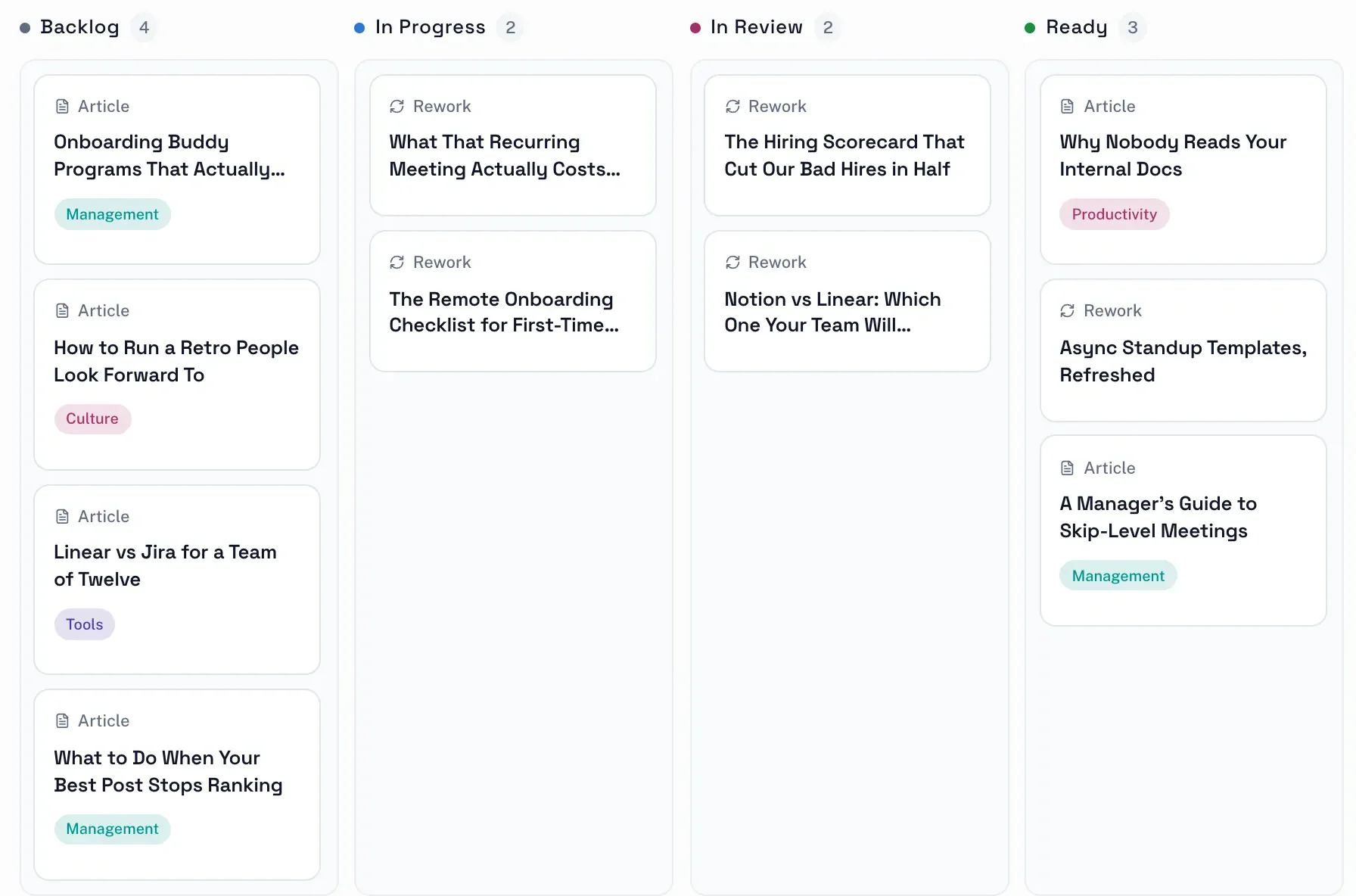1356x896 pixels.
Task: Click the In Review count badge showing 2
Action: [x=828, y=28]
